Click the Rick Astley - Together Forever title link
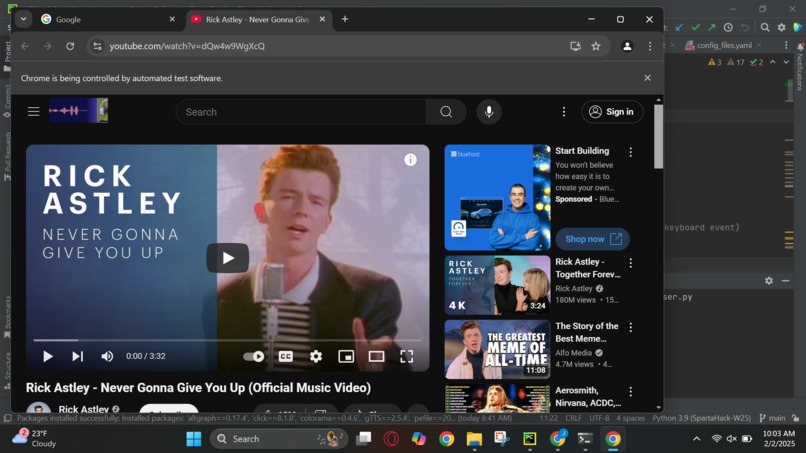This screenshot has height=453, width=806. pyautogui.click(x=588, y=268)
